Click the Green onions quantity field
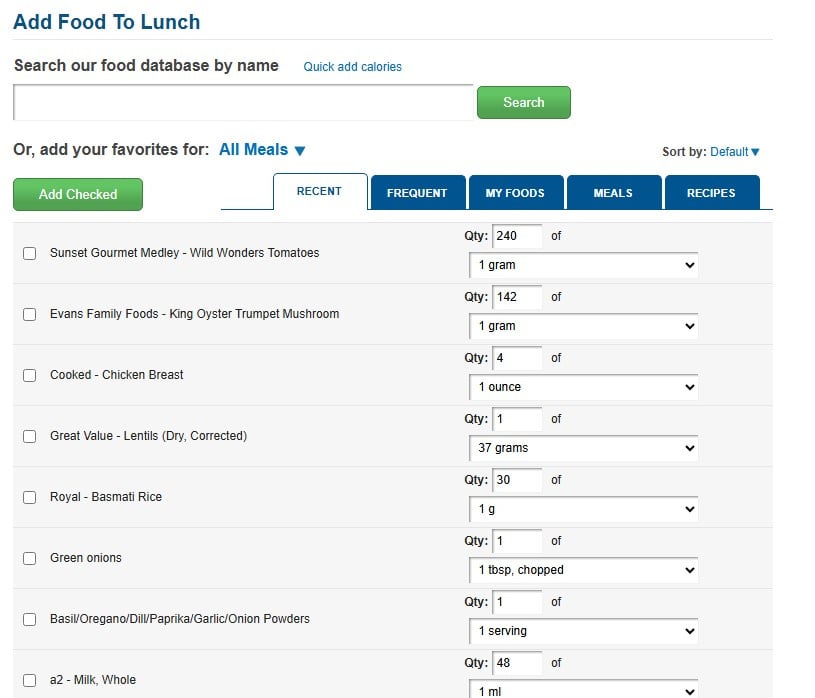 [517, 541]
